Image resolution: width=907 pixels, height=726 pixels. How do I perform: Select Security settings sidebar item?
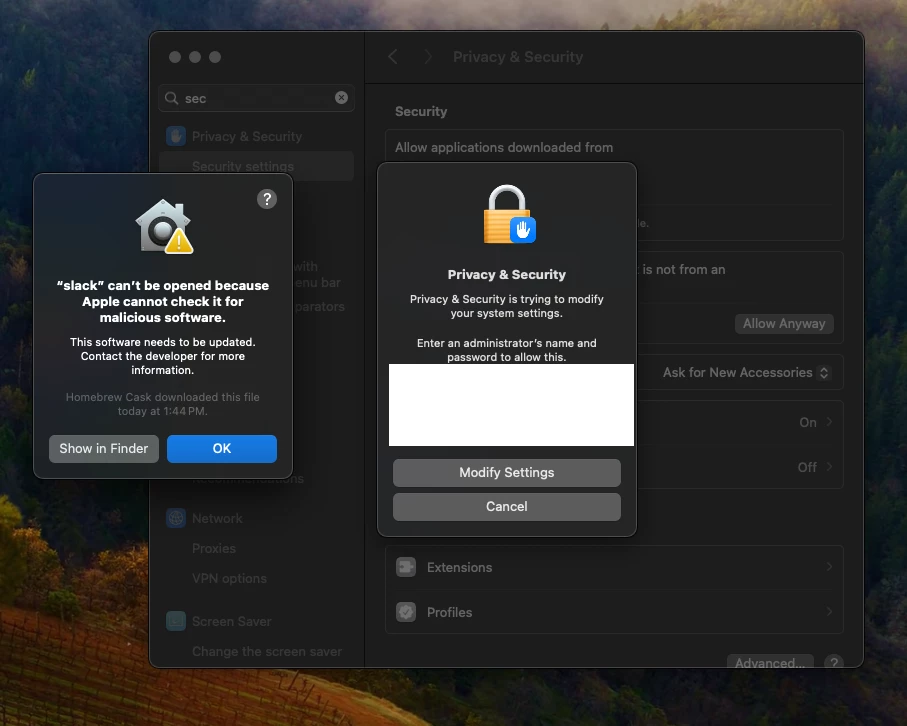click(256, 166)
